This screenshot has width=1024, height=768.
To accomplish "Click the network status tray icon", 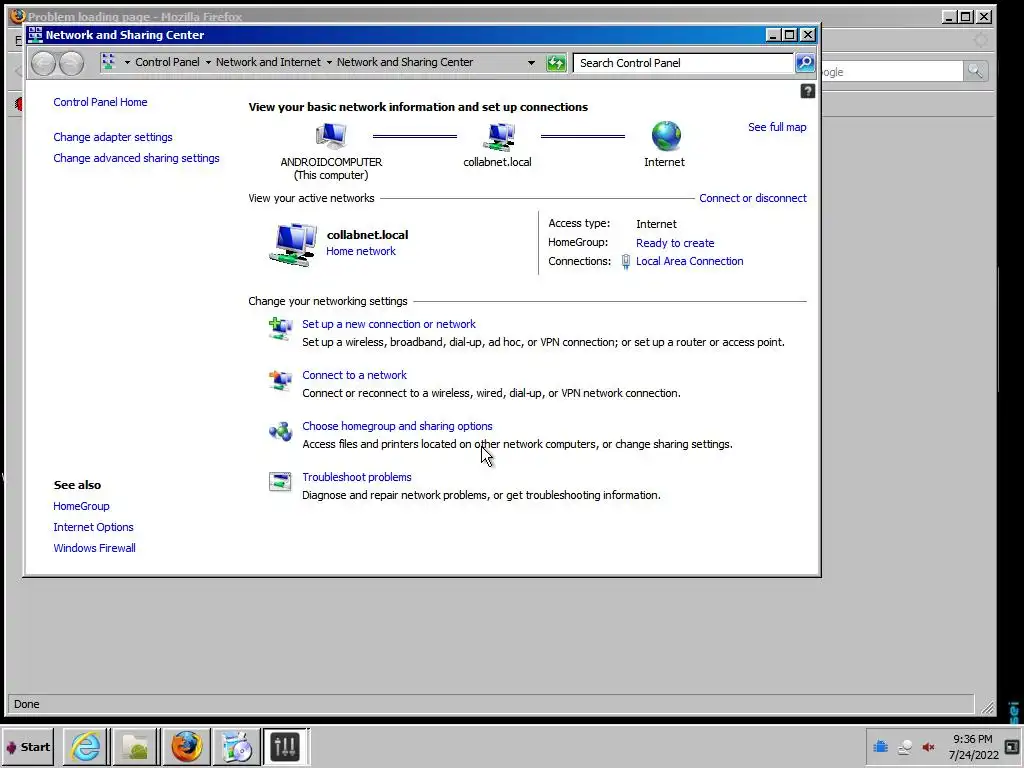I will click(904, 747).
